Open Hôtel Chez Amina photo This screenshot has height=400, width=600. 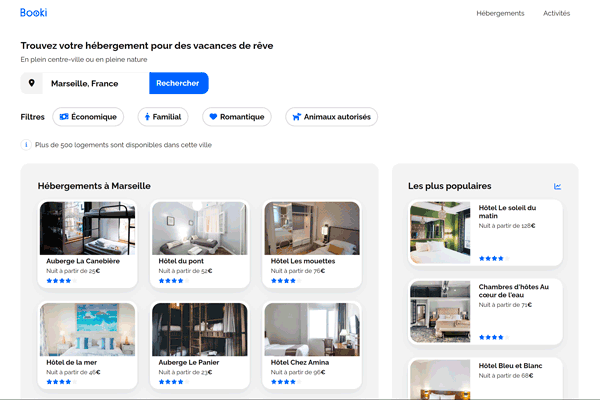(312, 330)
